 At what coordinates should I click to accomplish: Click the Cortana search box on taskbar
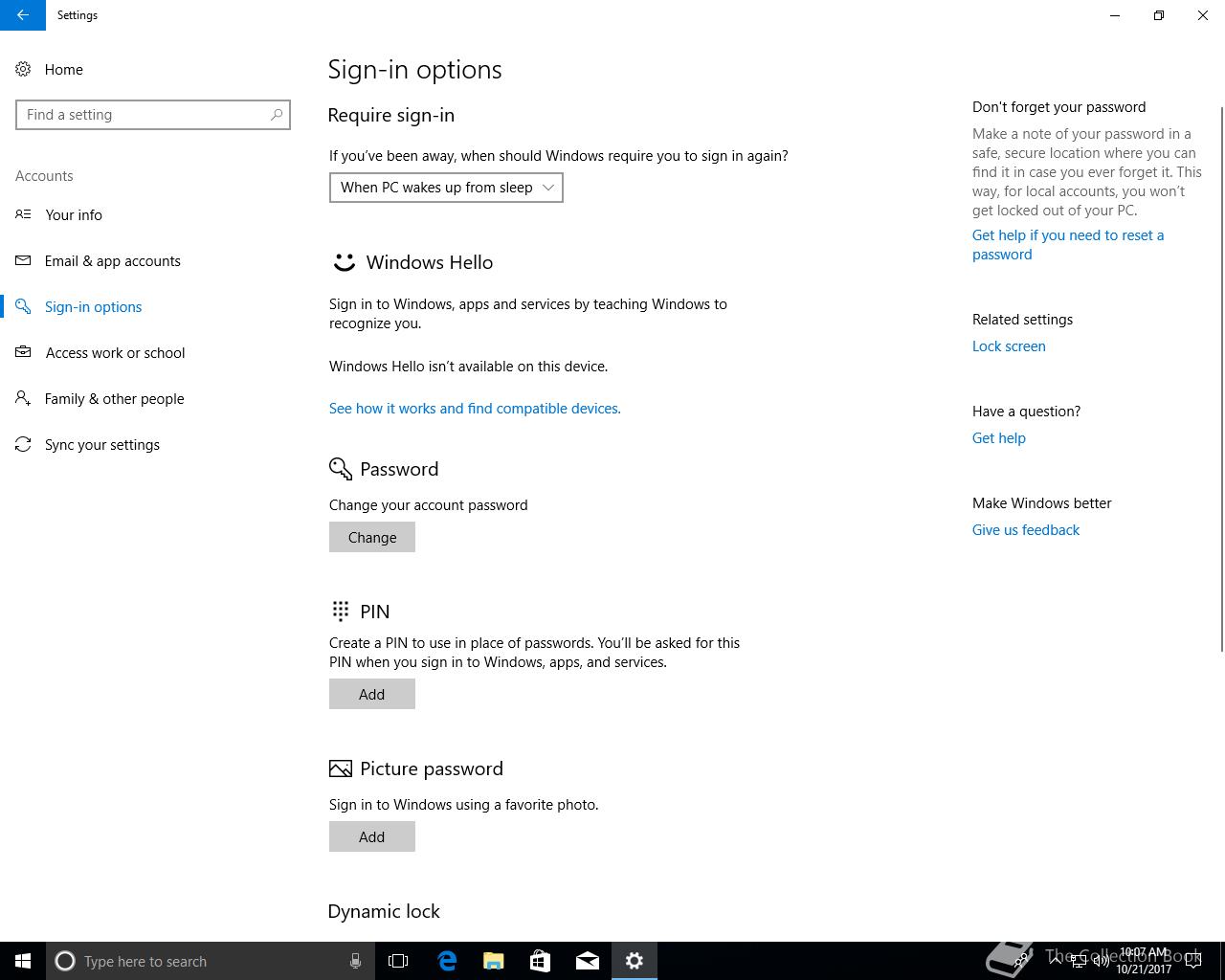coord(209,961)
